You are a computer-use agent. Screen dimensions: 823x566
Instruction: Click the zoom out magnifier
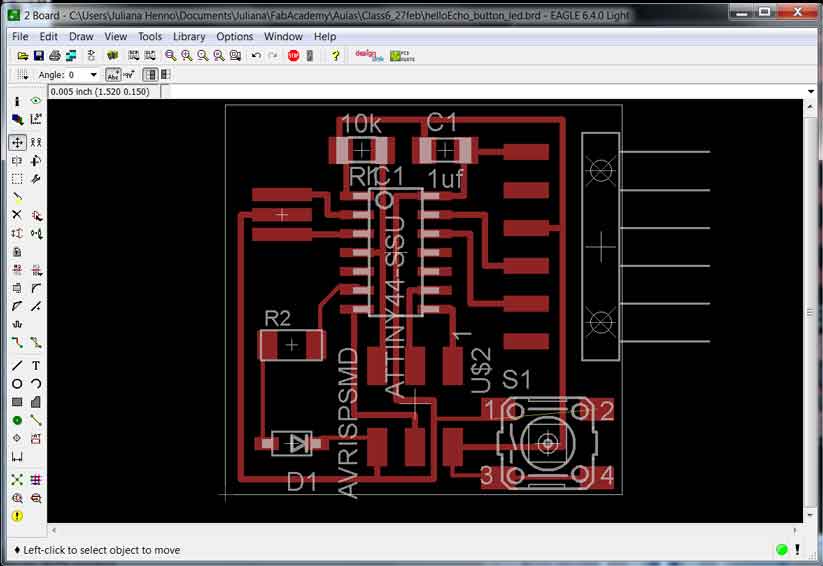[203, 56]
